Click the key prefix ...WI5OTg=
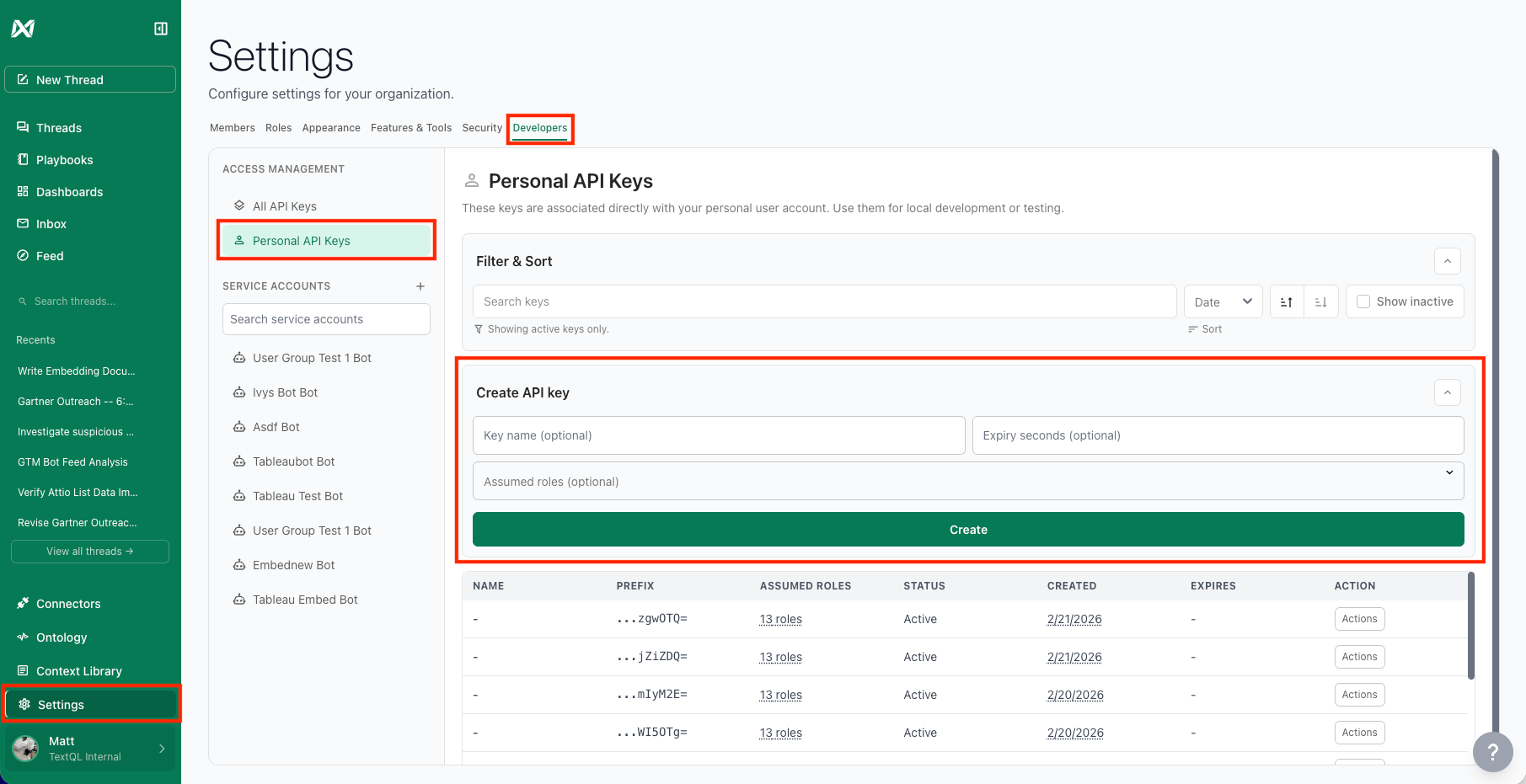Image resolution: width=1526 pixels, height=784 pixels. click(x=652, y=733)
